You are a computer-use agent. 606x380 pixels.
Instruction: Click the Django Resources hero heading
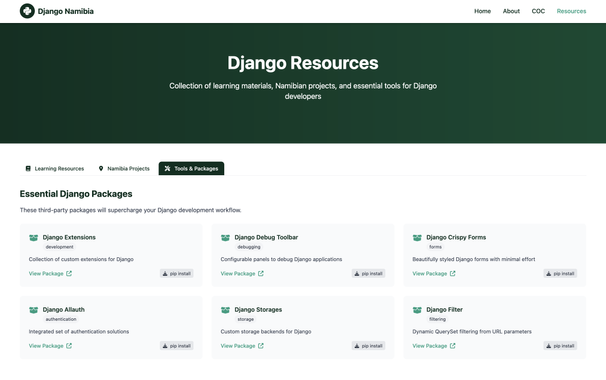[x=303, y=63]
